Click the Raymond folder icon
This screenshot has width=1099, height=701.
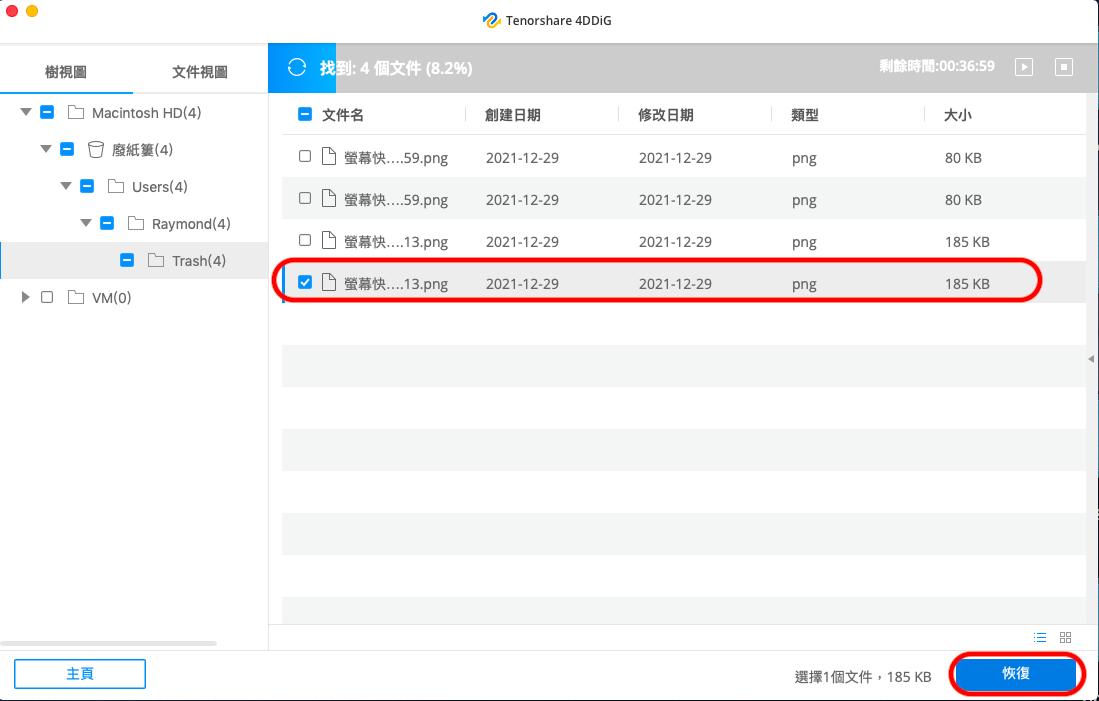tap(136, 224)
